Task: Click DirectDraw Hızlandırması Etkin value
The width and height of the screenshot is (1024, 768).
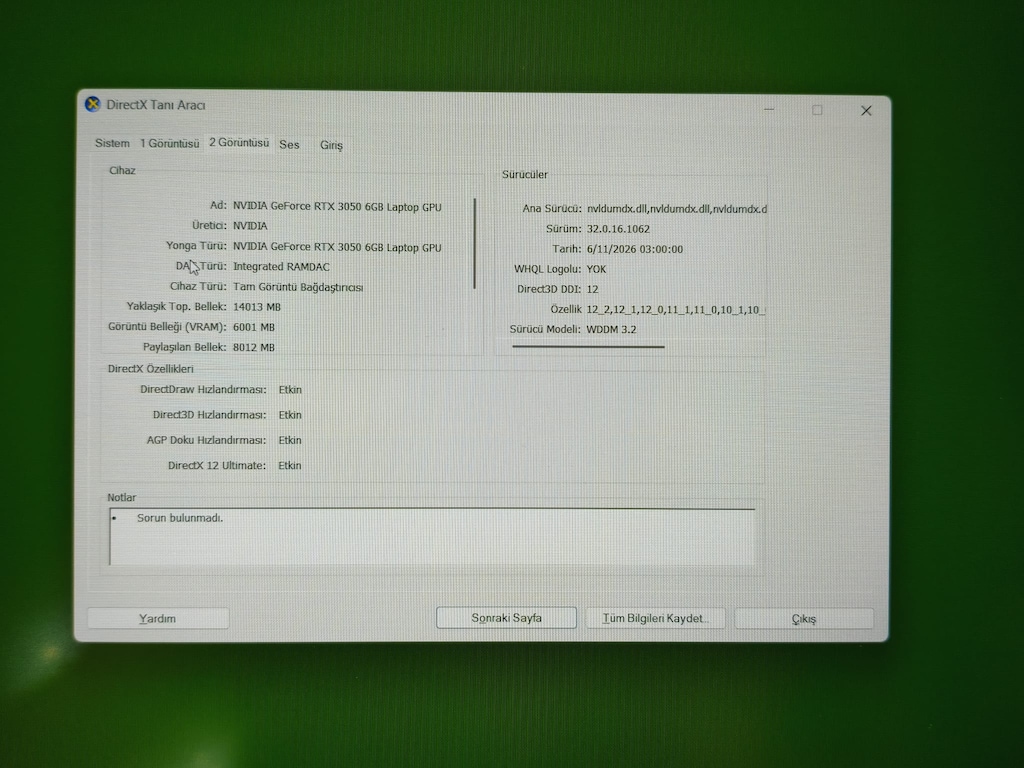Action: 290,390
